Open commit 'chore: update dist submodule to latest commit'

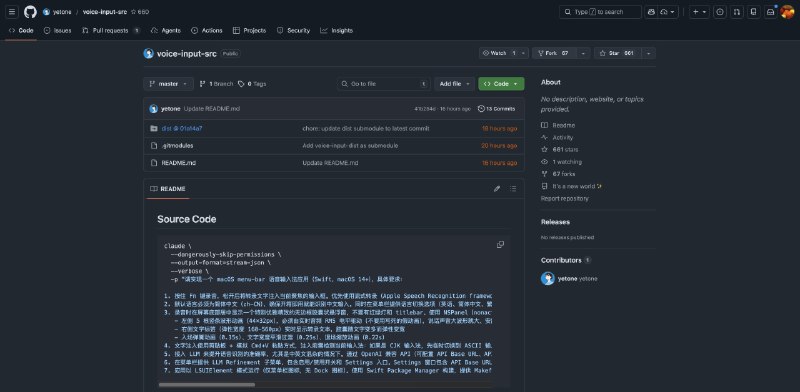(x=366, y=129)
